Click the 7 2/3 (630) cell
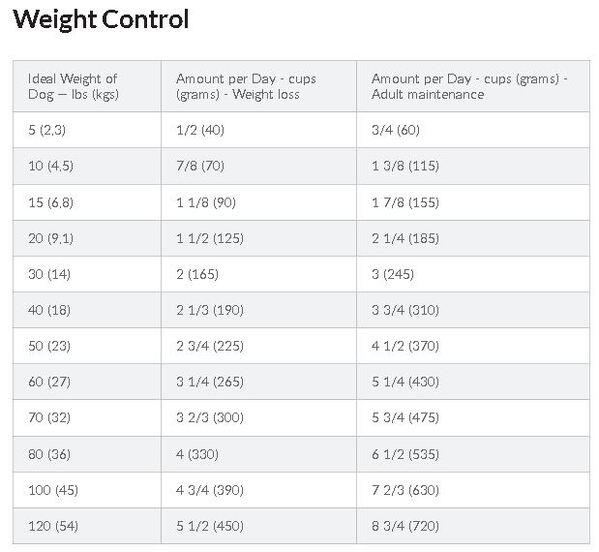This screenshot has width=599, height=552. 473,490
